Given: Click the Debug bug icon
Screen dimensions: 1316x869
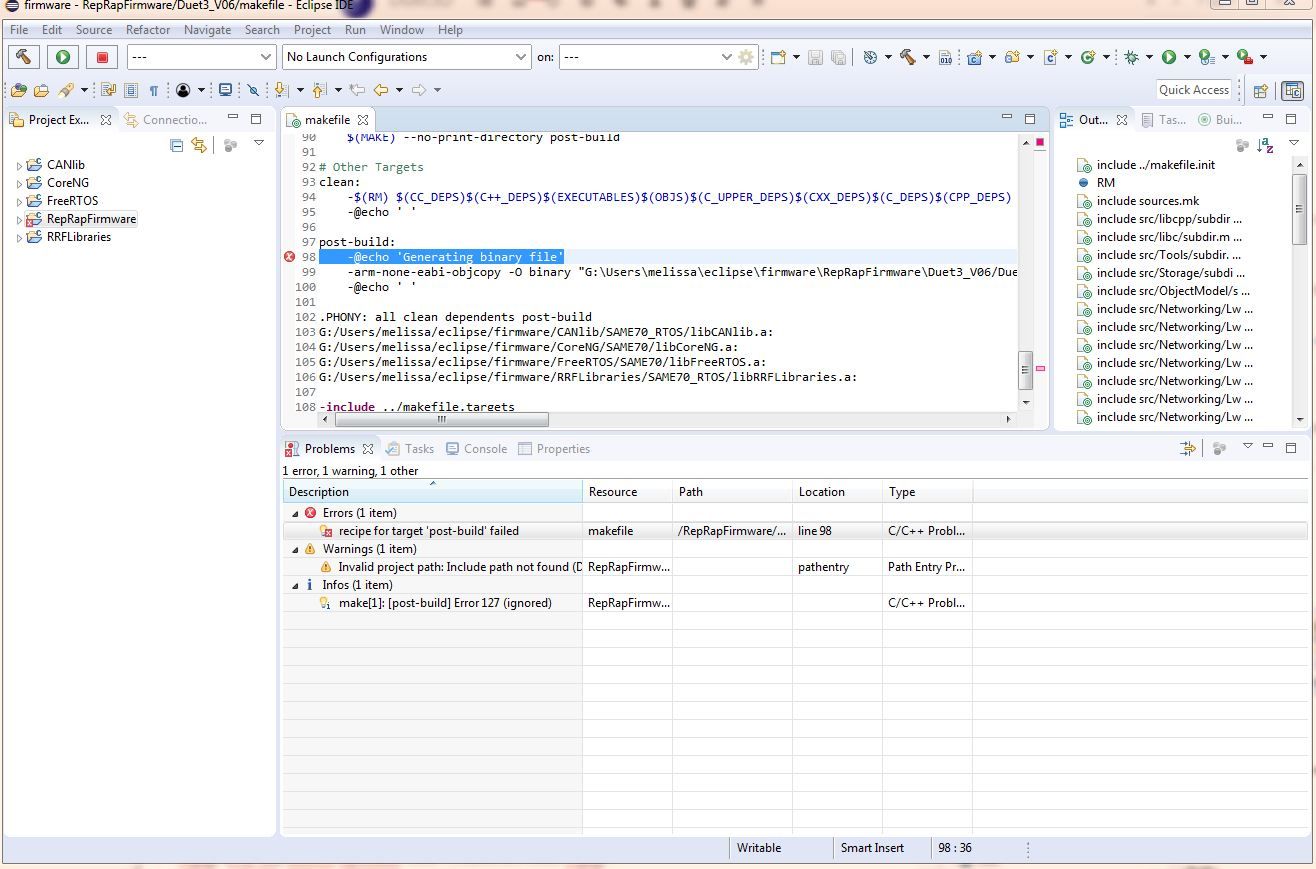Looking at the screenshot, I should point(1131,57).
